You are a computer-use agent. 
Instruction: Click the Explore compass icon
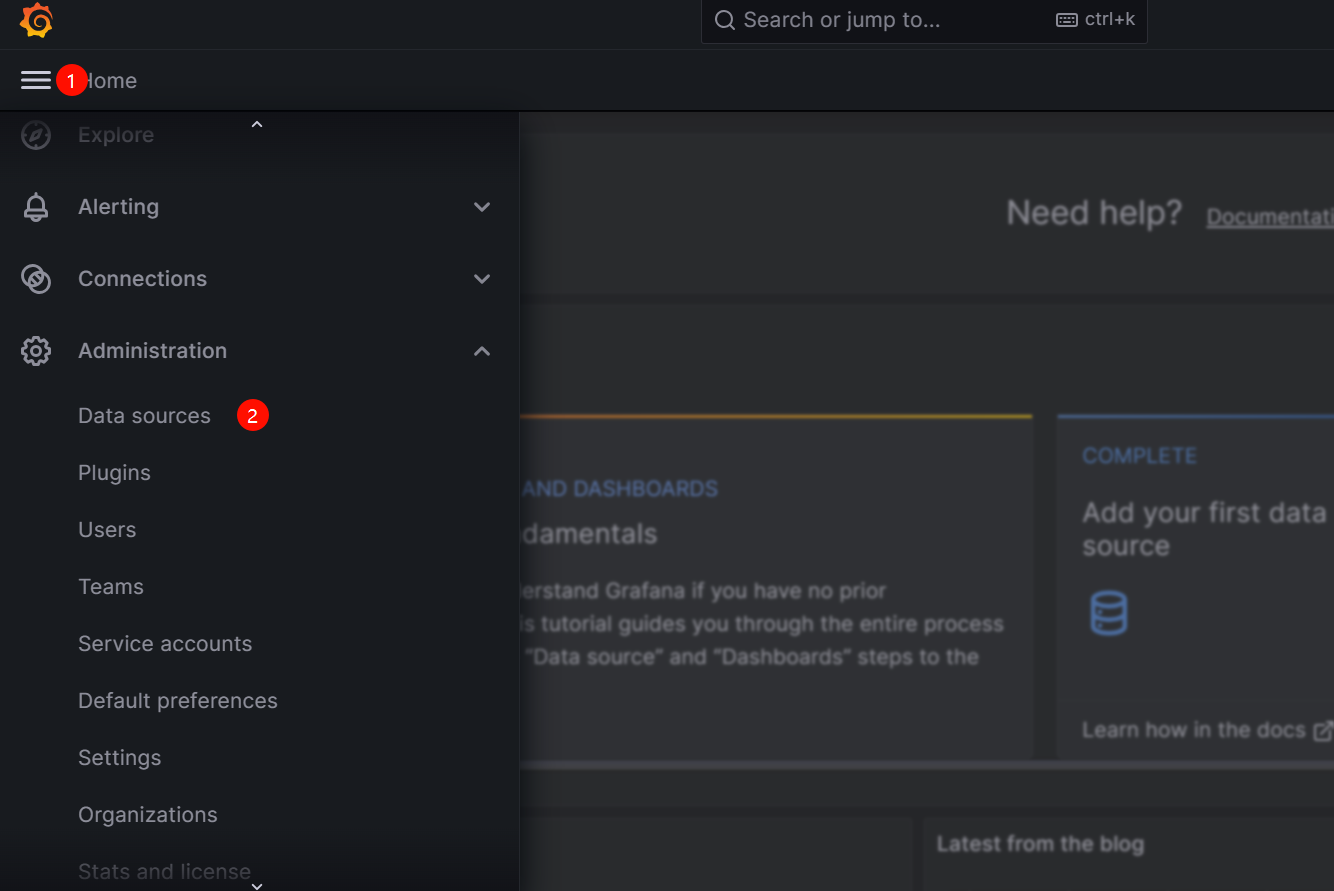tap(36, 135)
